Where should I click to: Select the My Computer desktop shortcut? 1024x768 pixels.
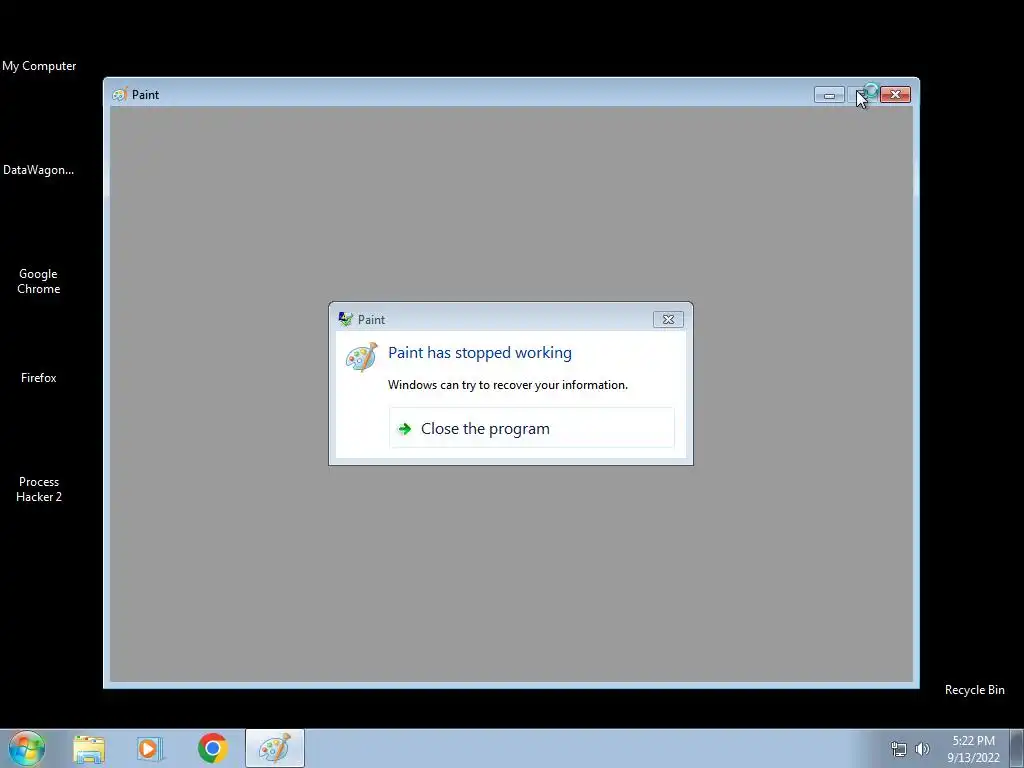pos(39,66)
